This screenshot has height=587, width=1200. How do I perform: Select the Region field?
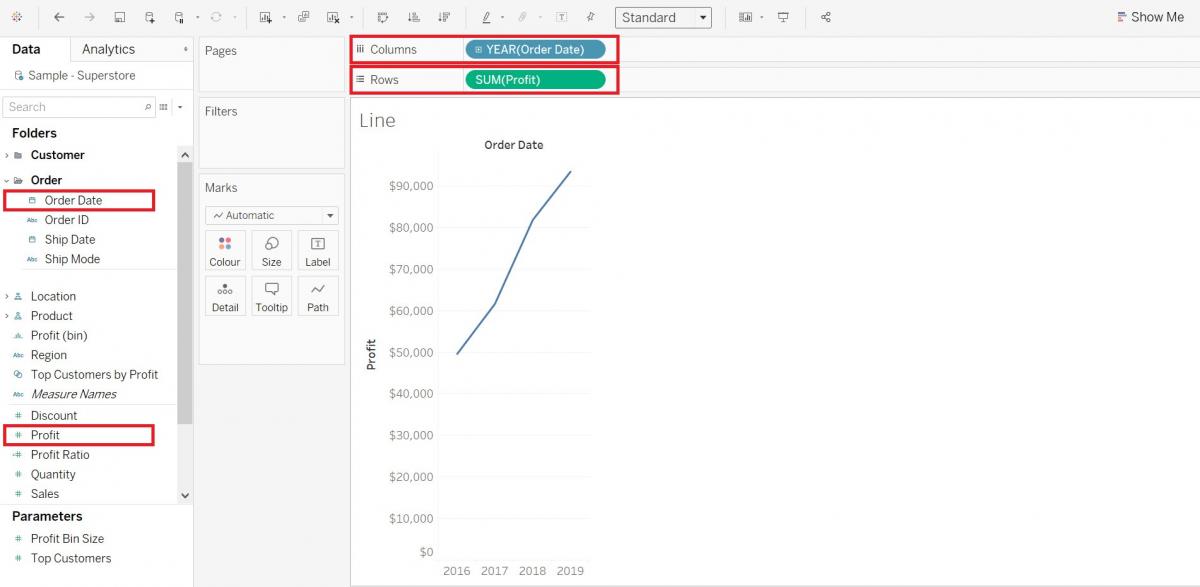[49, 355]
